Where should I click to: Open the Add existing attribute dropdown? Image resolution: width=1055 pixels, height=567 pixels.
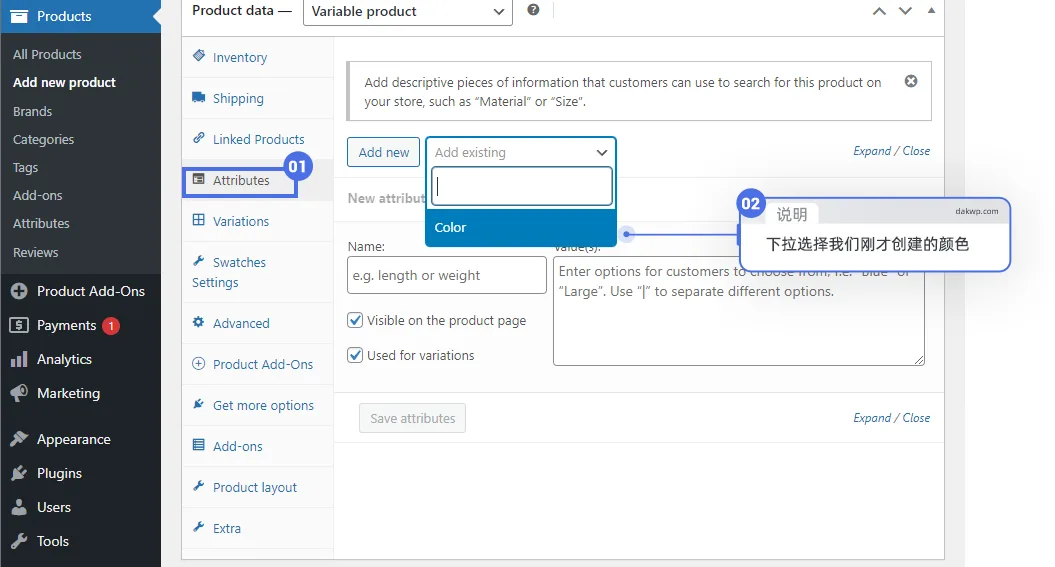click(x=521, y=152)
